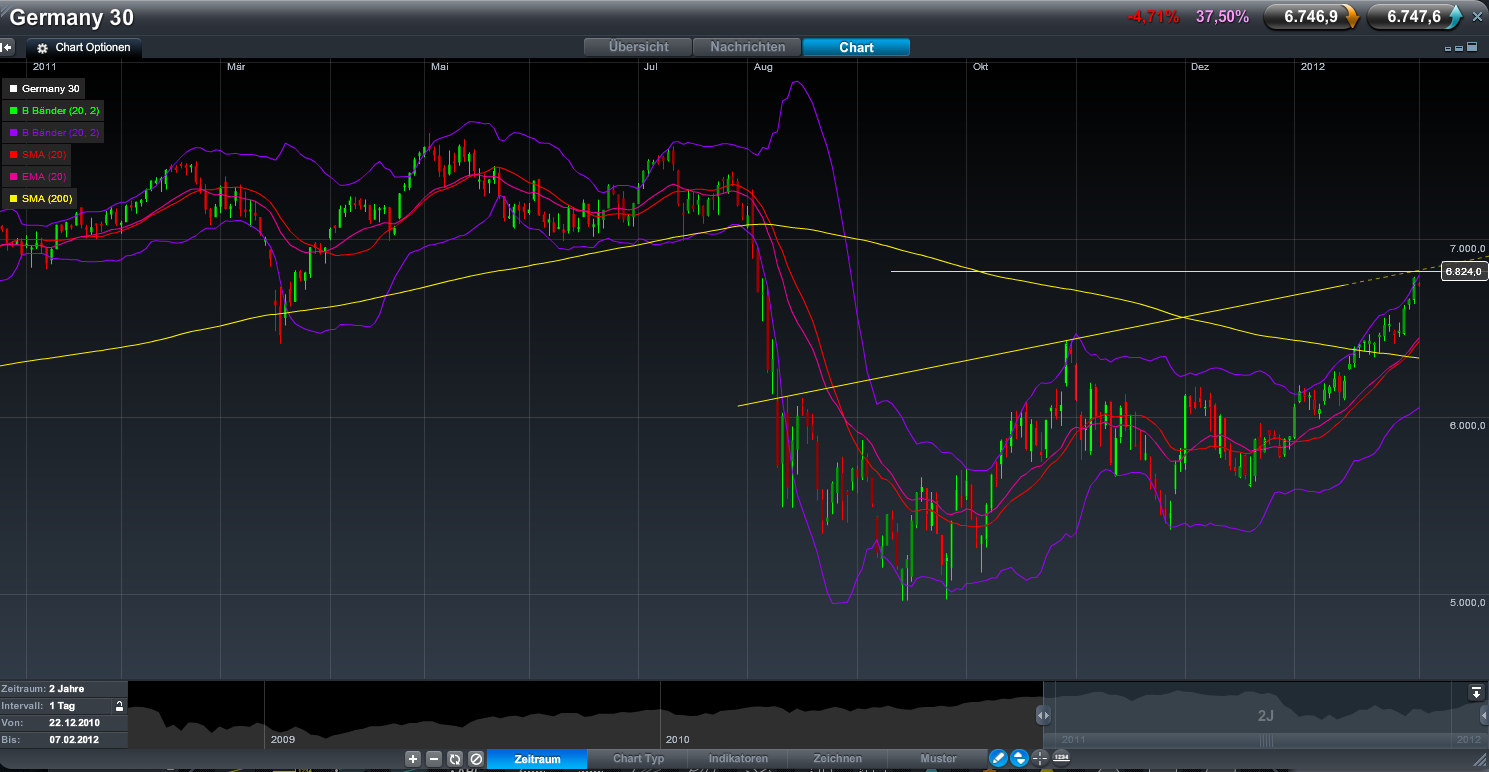Open the Chart Optionen tab

[x=84, y=48]
